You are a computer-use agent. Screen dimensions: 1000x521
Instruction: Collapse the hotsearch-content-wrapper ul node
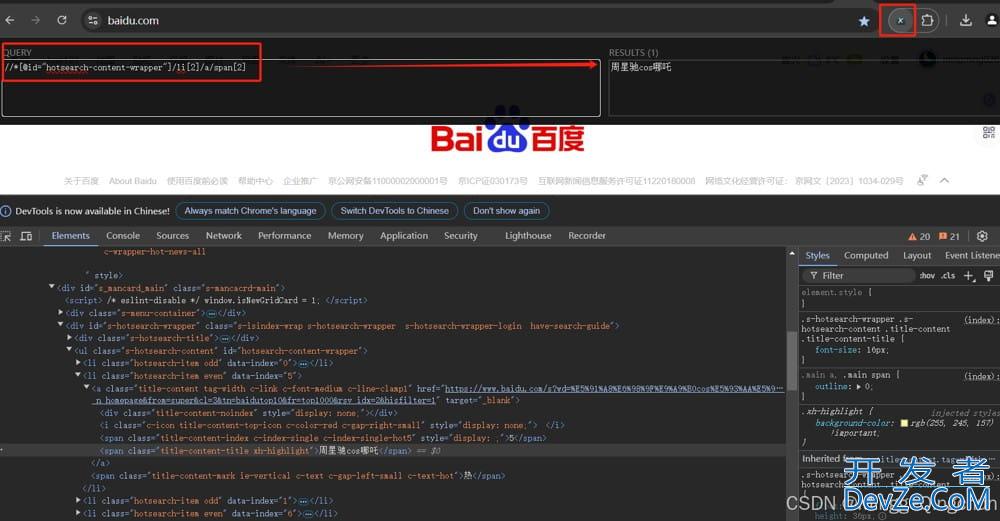pyautogui.click(x=69, y=350)
